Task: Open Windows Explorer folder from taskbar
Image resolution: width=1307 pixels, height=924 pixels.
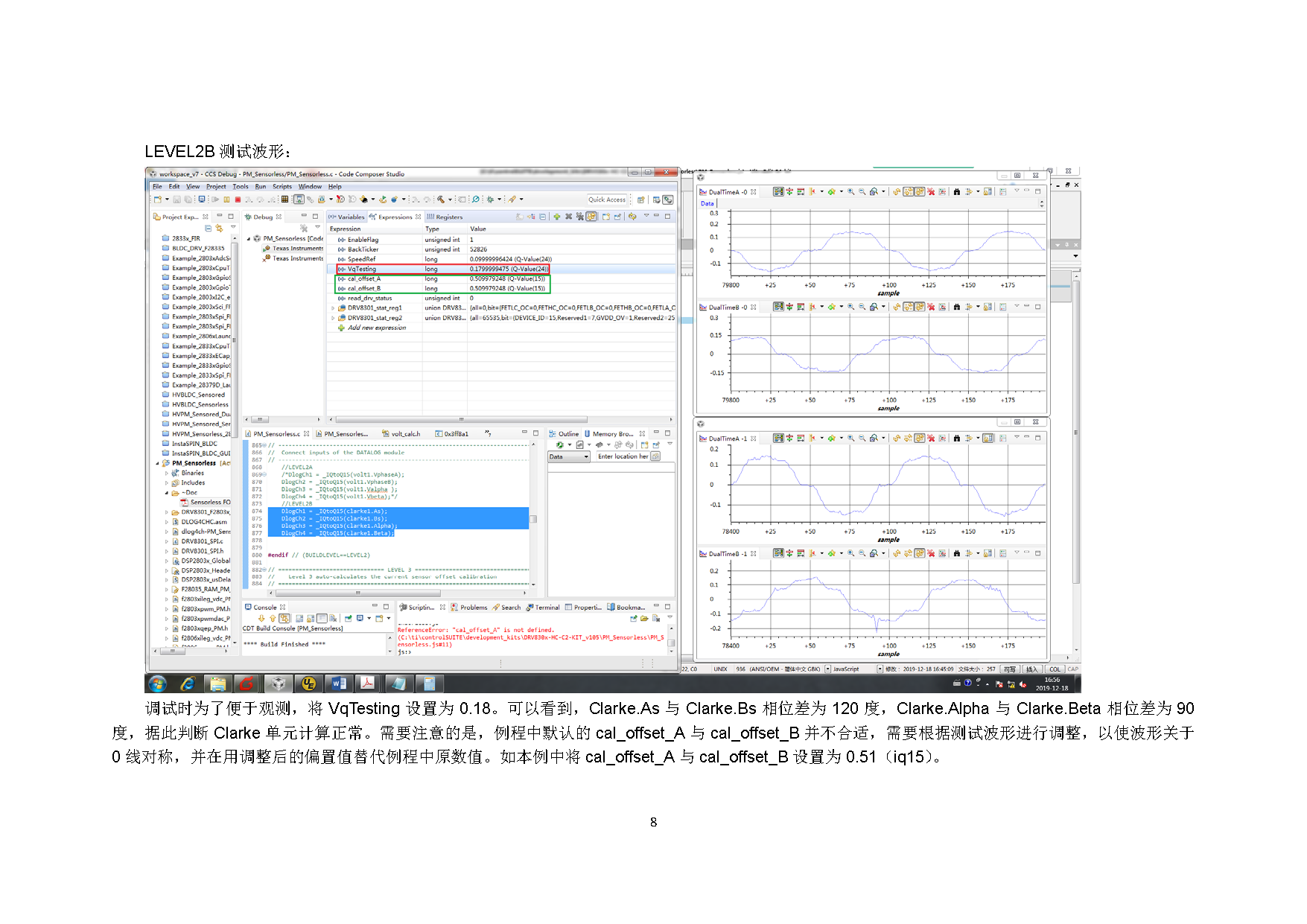Action: 217,684
